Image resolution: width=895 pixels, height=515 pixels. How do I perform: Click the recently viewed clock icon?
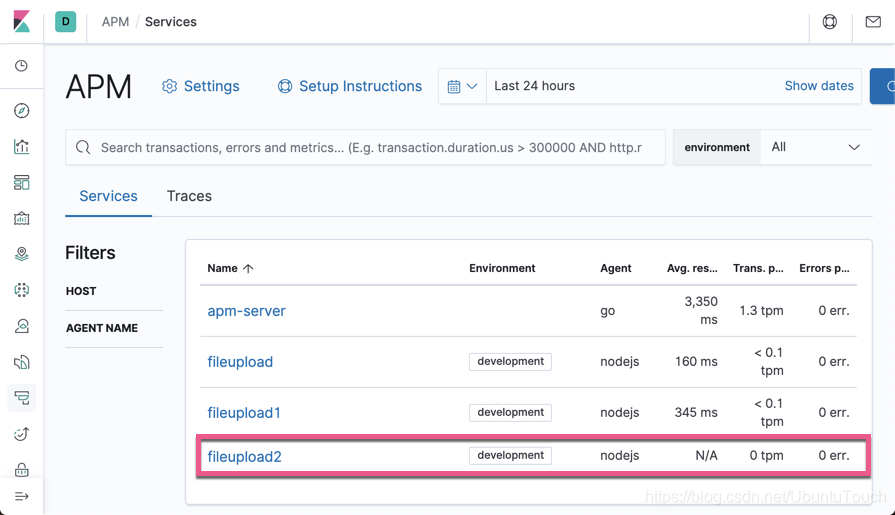pyautogui.click(x=21, y=66)
